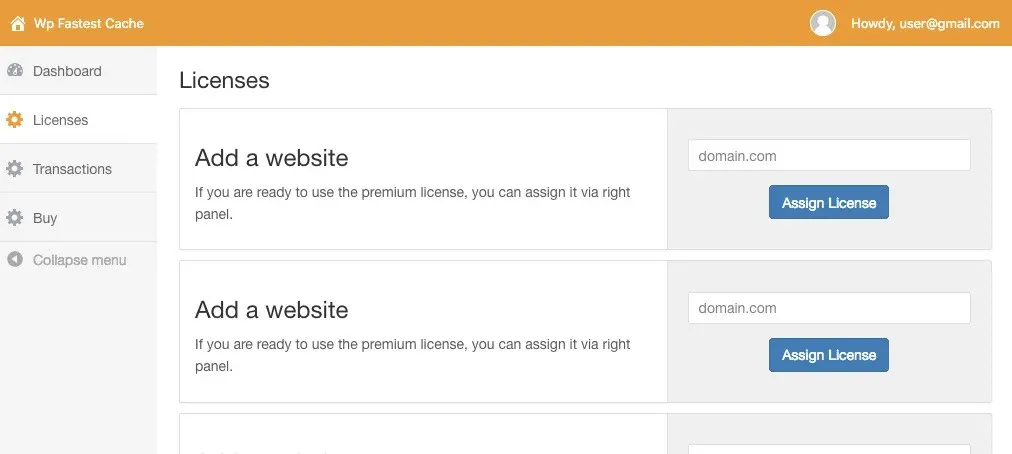Image resolution: width=1012 pixels, height=454 pixels.
Task: Click the second Assign License button
Action: (x=829, y=355)
